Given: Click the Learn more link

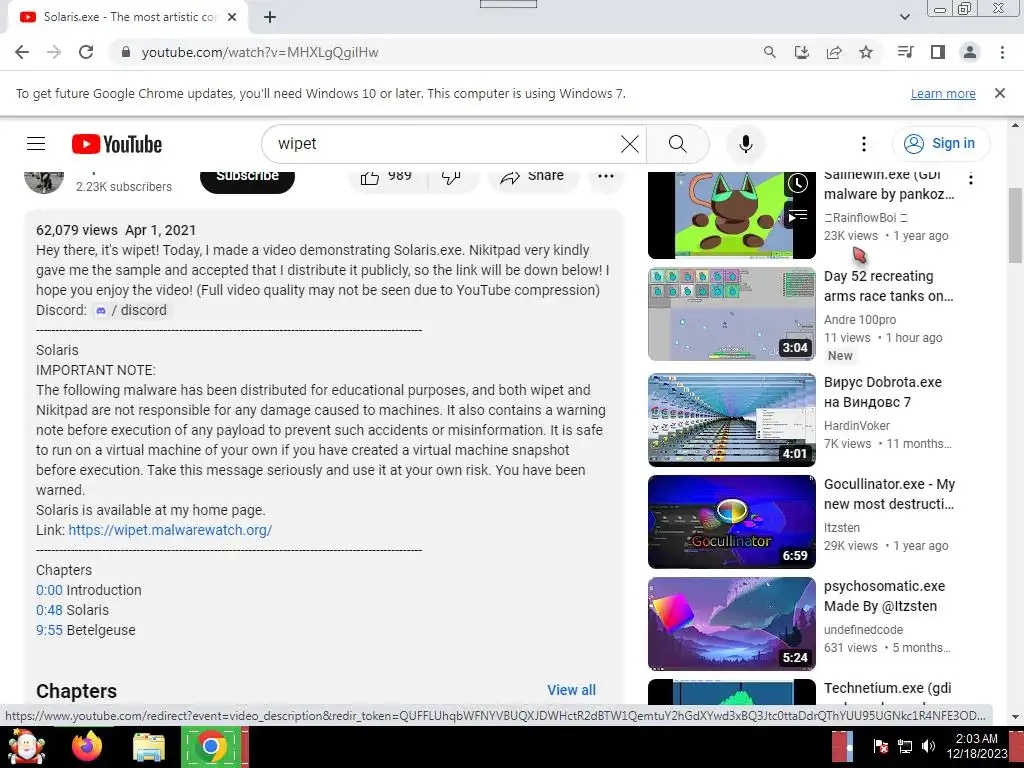Looking at the screenshot, I should point(943,93).
